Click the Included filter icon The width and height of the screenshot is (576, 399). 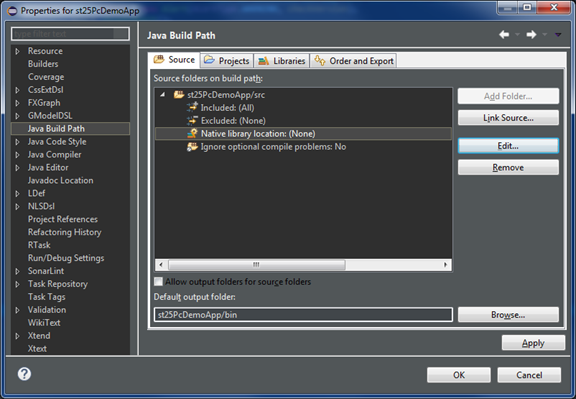pyautogui.click(x=192, y=108)
